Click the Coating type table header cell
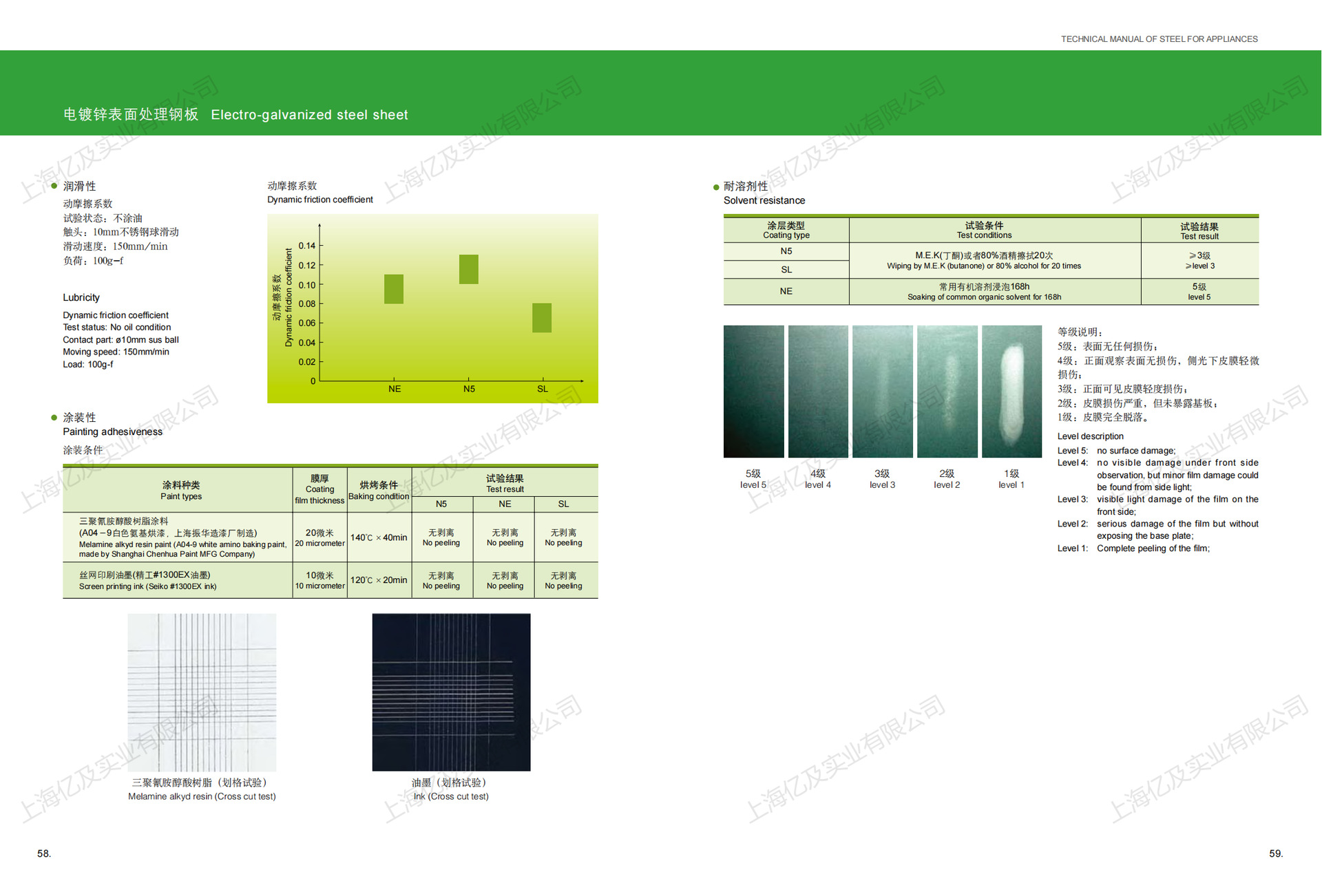The width and height of the screenshot is (1322, 896). click(x=786, y=230)
